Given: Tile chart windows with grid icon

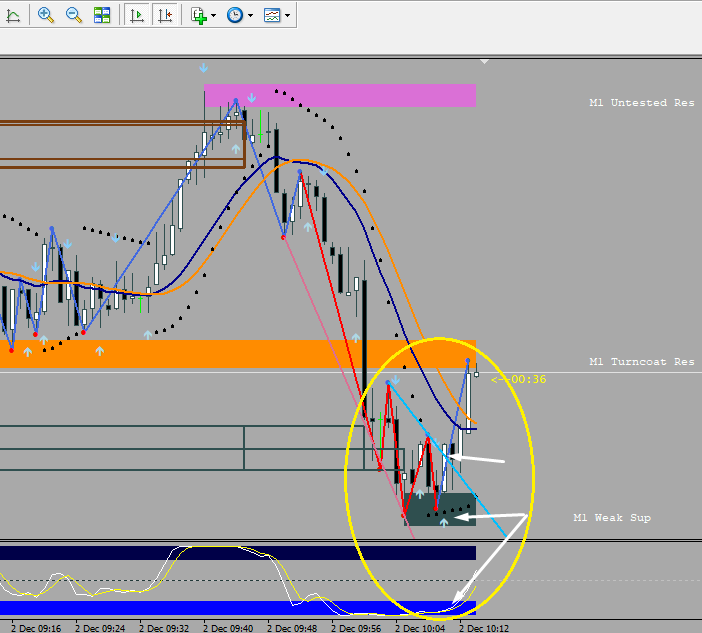Looking at the screenshot, I should (102, 16).
